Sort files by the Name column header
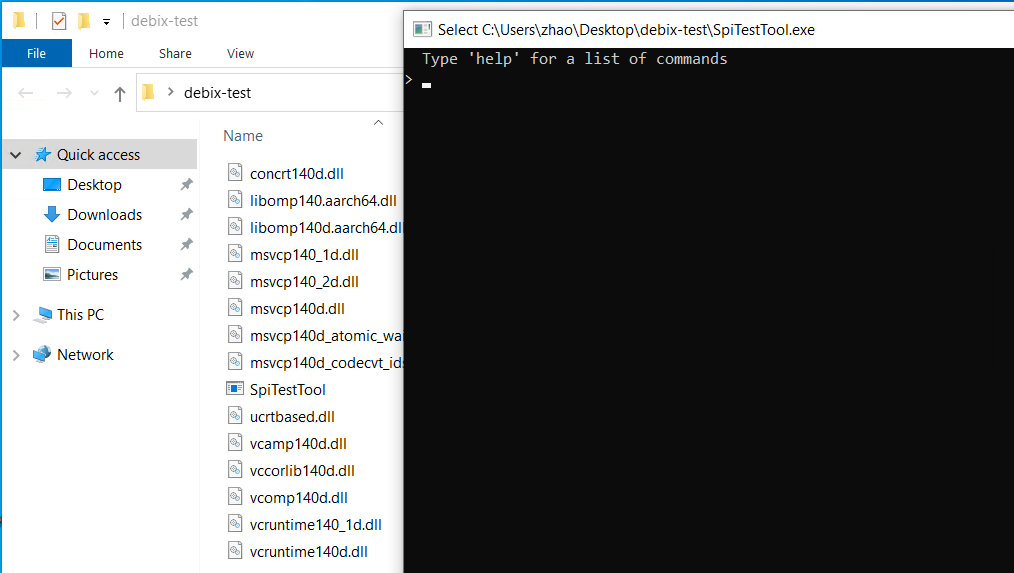 point(243,136)
